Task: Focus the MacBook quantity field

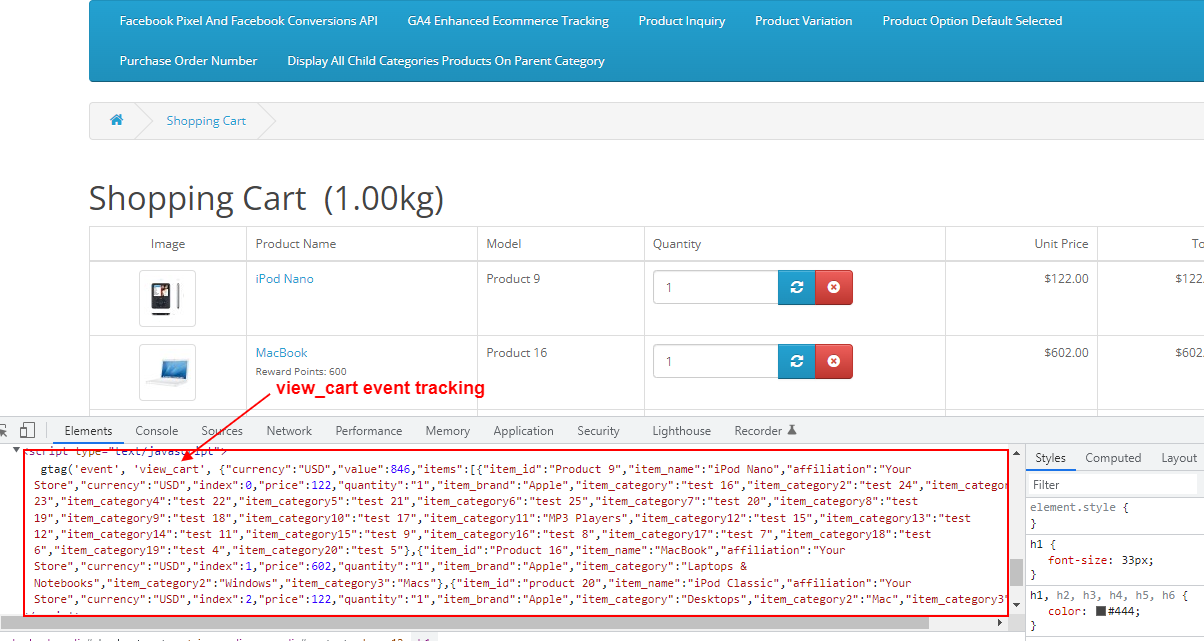Action: point(715,361)
